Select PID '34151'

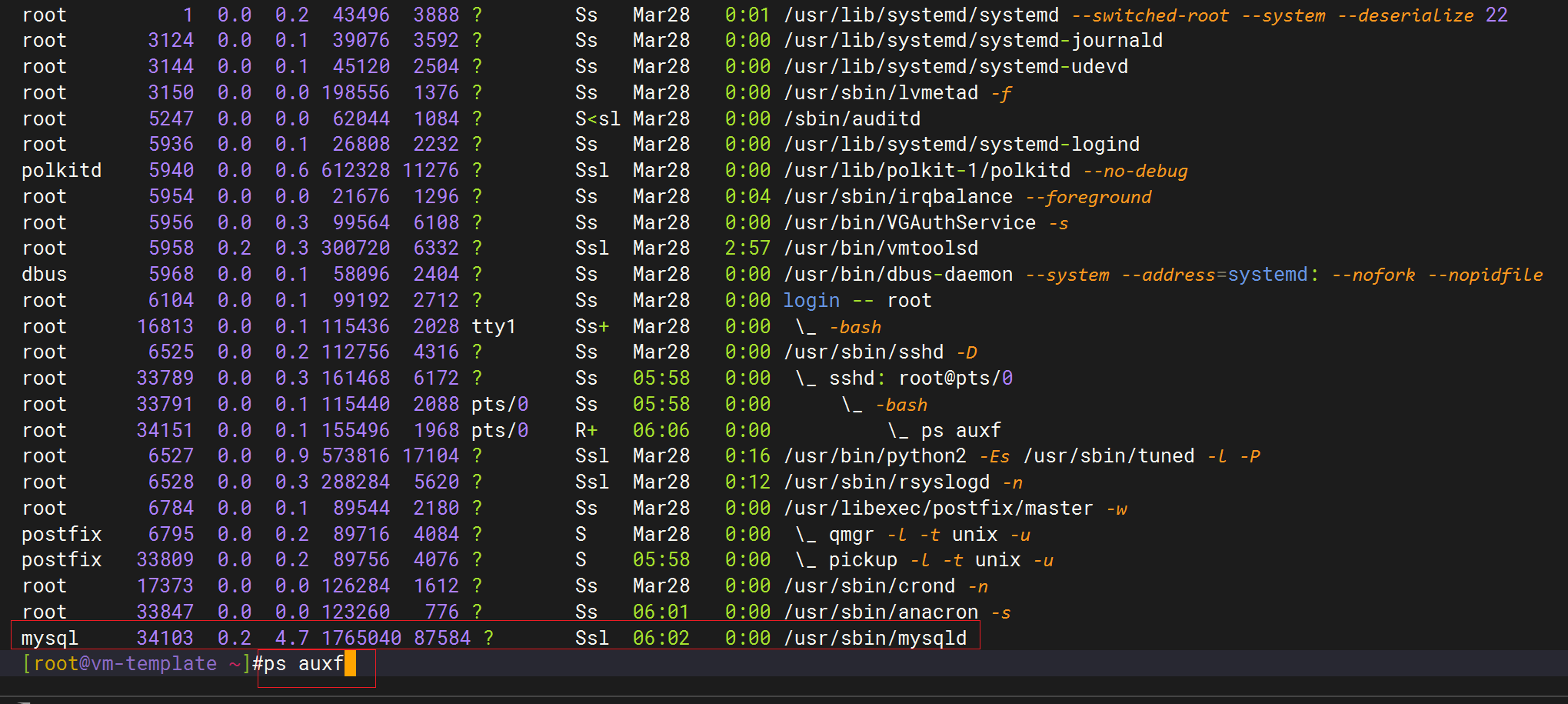pos(165,430)
